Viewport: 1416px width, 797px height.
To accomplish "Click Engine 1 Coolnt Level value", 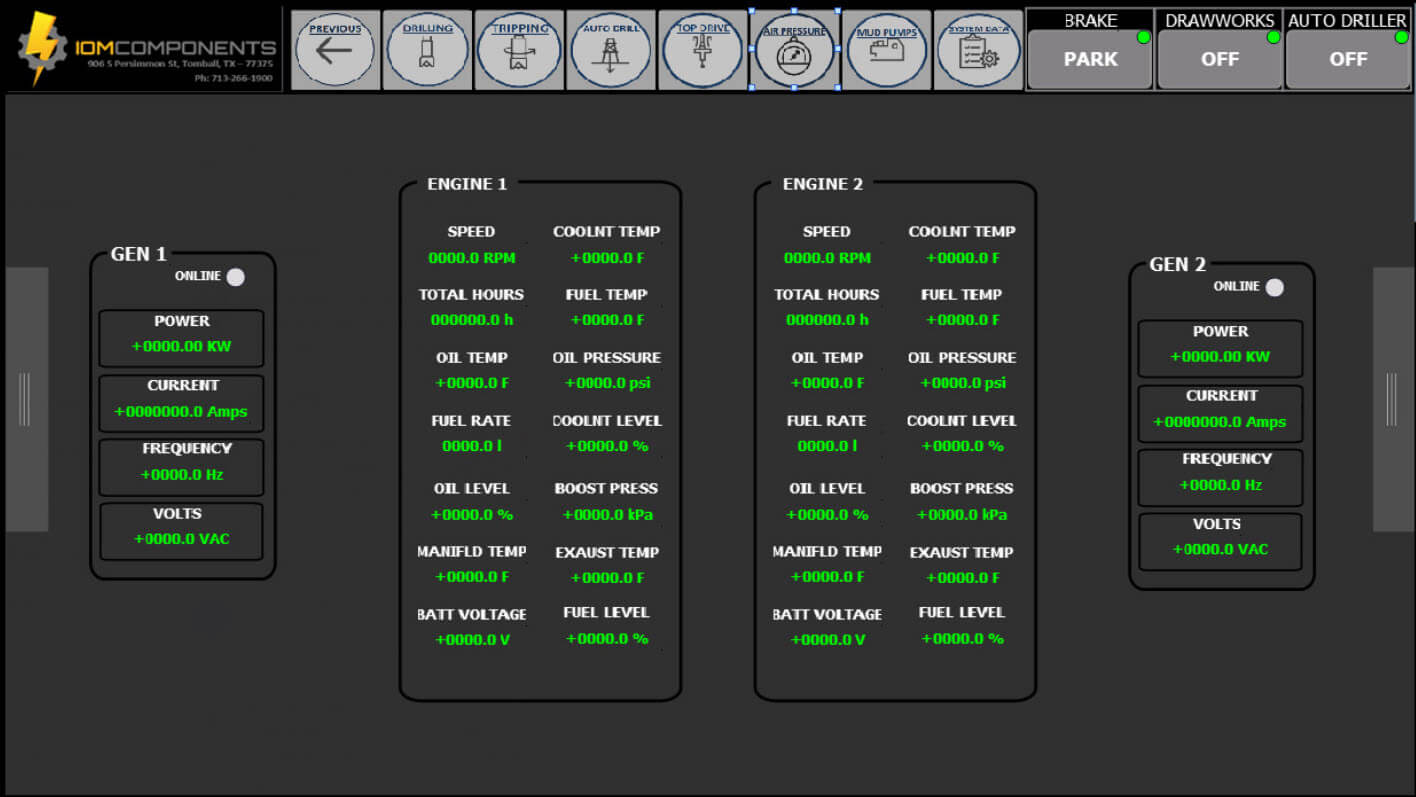I will tap(607, 446).
